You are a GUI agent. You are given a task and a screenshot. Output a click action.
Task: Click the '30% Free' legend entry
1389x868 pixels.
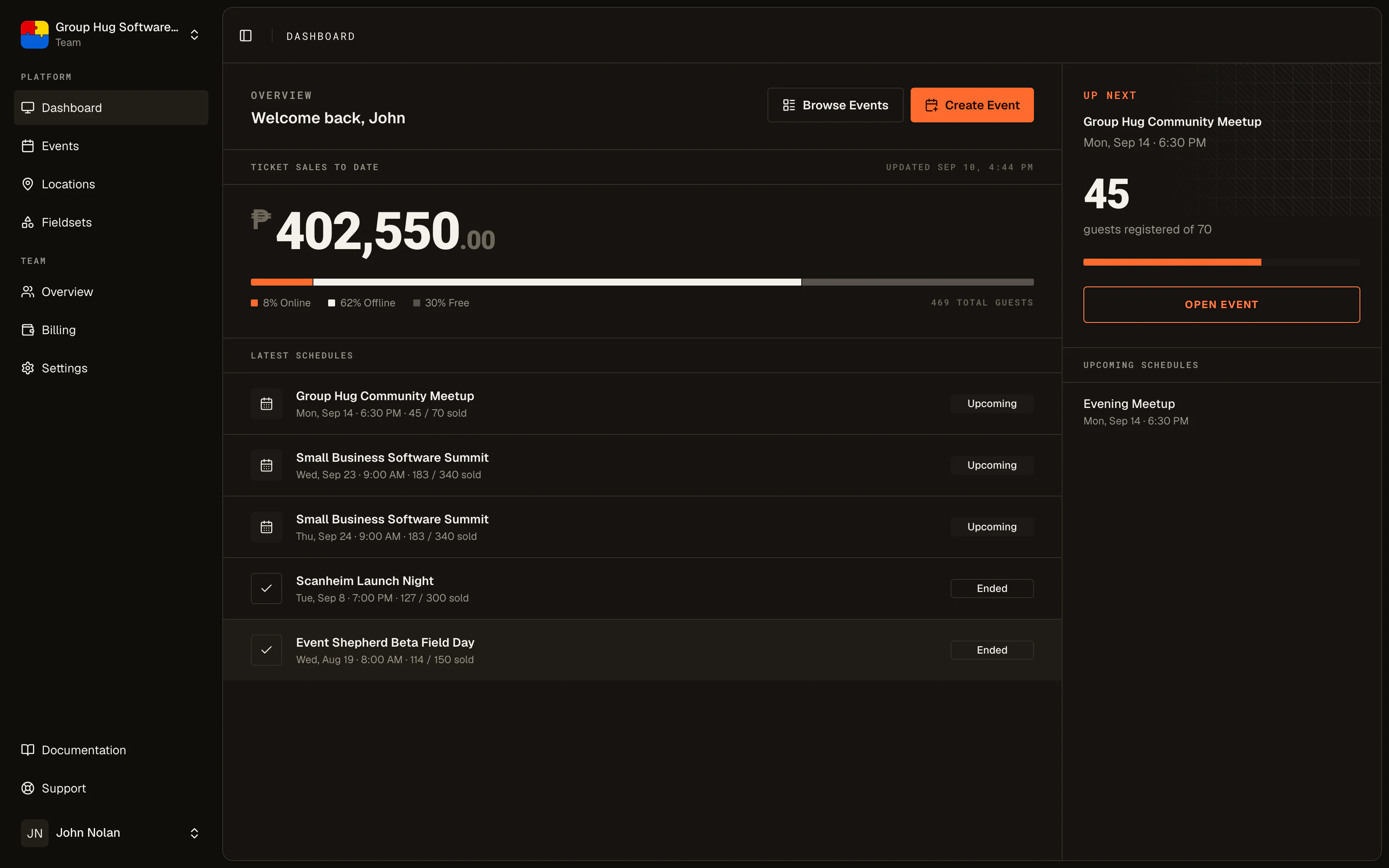pos(441,302)
